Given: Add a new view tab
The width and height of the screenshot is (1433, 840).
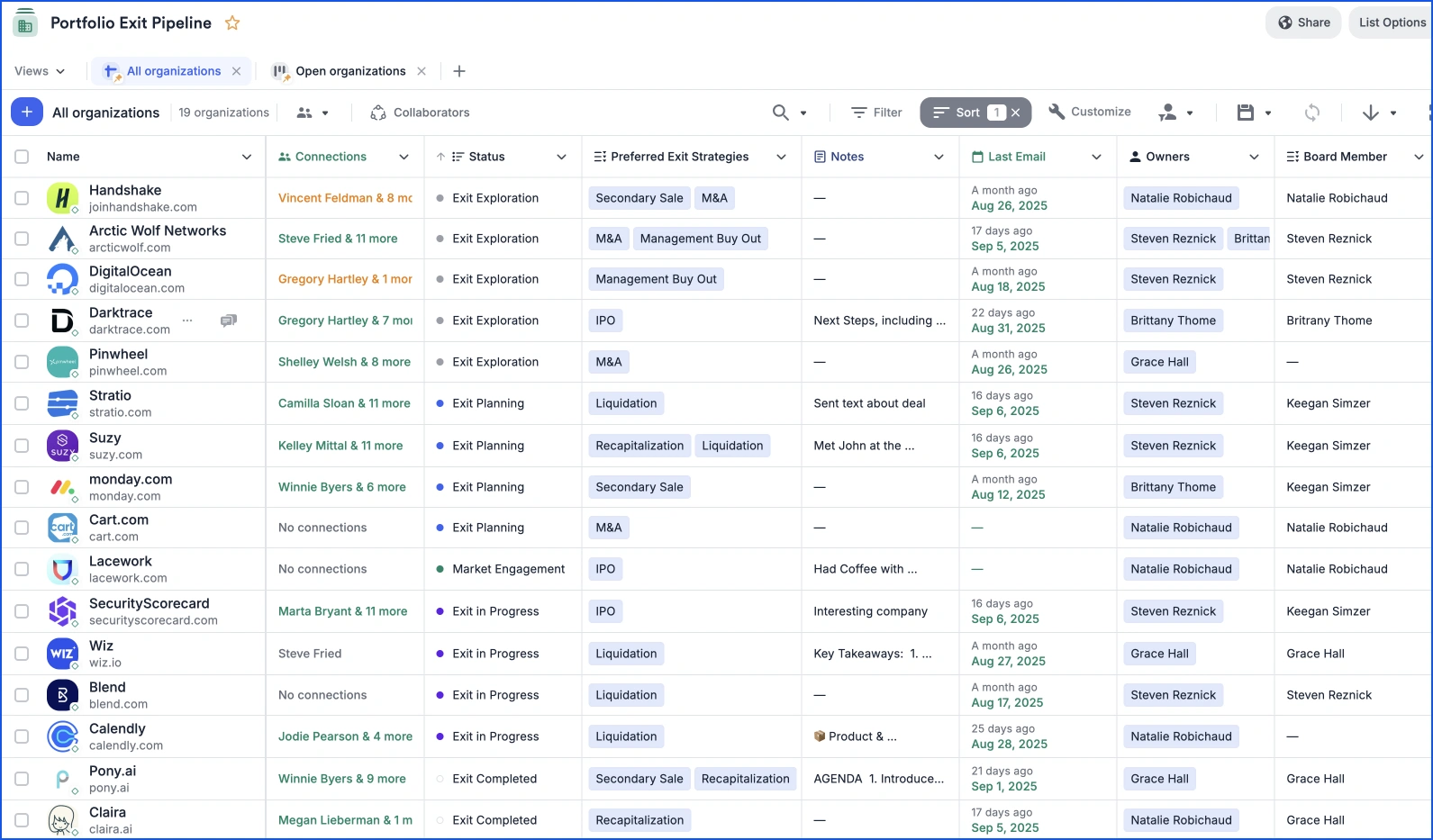Looking at the screenshot, I should (x=459, y=71).
